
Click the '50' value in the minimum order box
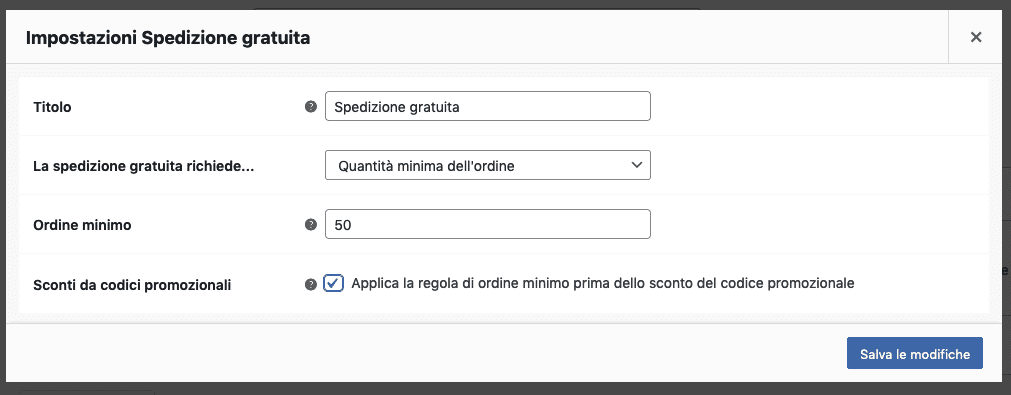point(342,225)
